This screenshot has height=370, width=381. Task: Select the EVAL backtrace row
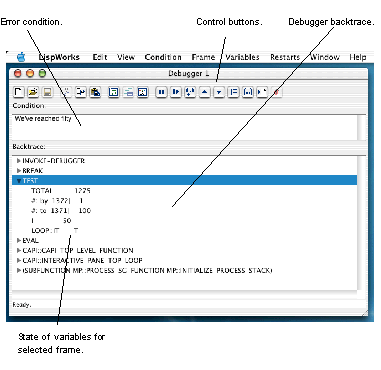184,240
